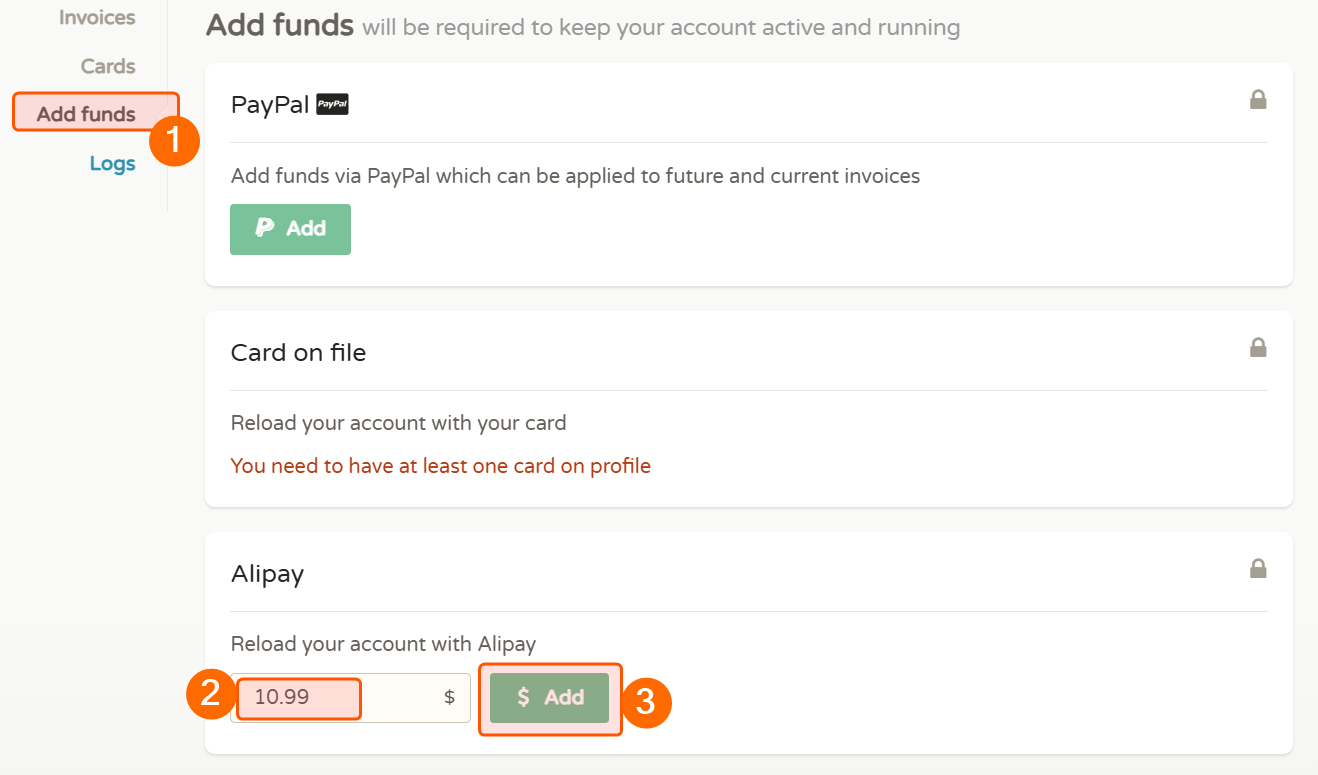Viewport: 1318px width, 775px height.
Task: Select the Add funds sidebar item
Action: (x=86, y=114)
